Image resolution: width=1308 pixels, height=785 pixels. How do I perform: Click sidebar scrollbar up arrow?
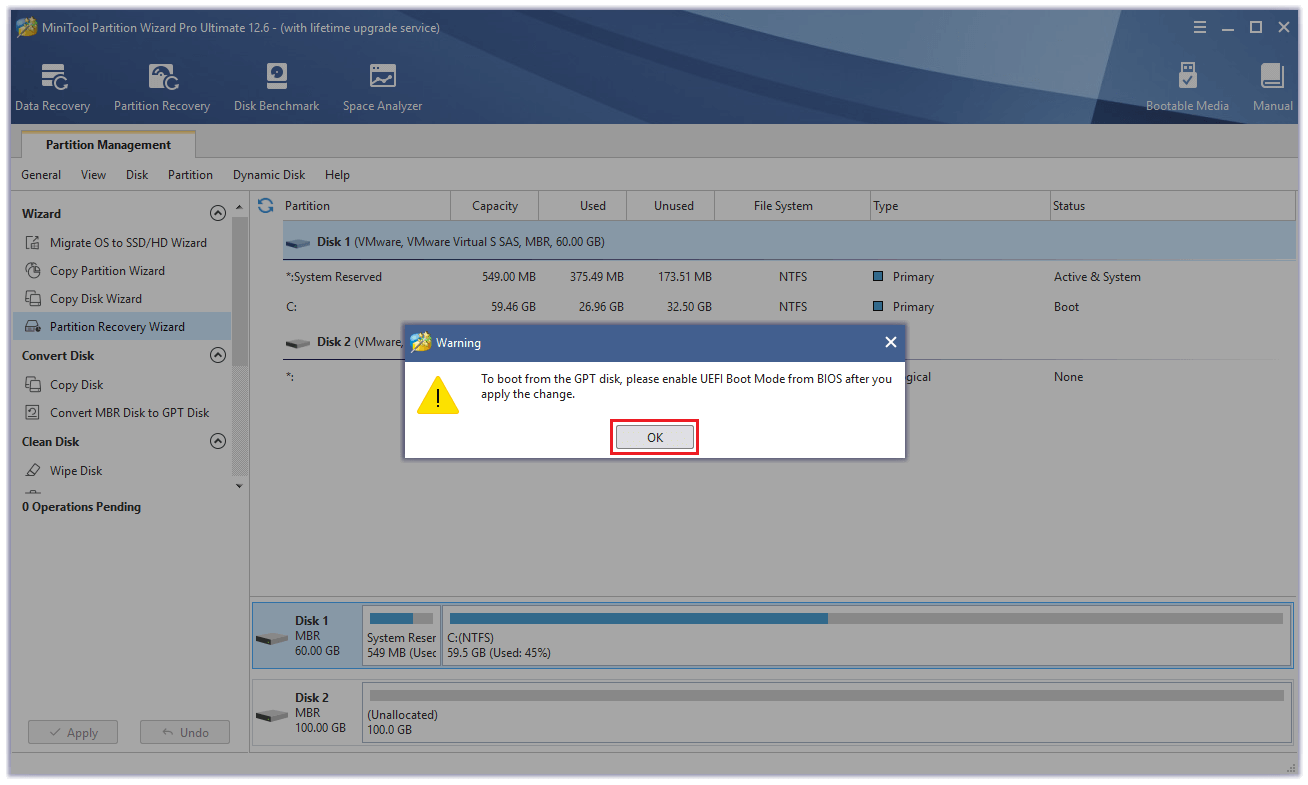(239, 207)
